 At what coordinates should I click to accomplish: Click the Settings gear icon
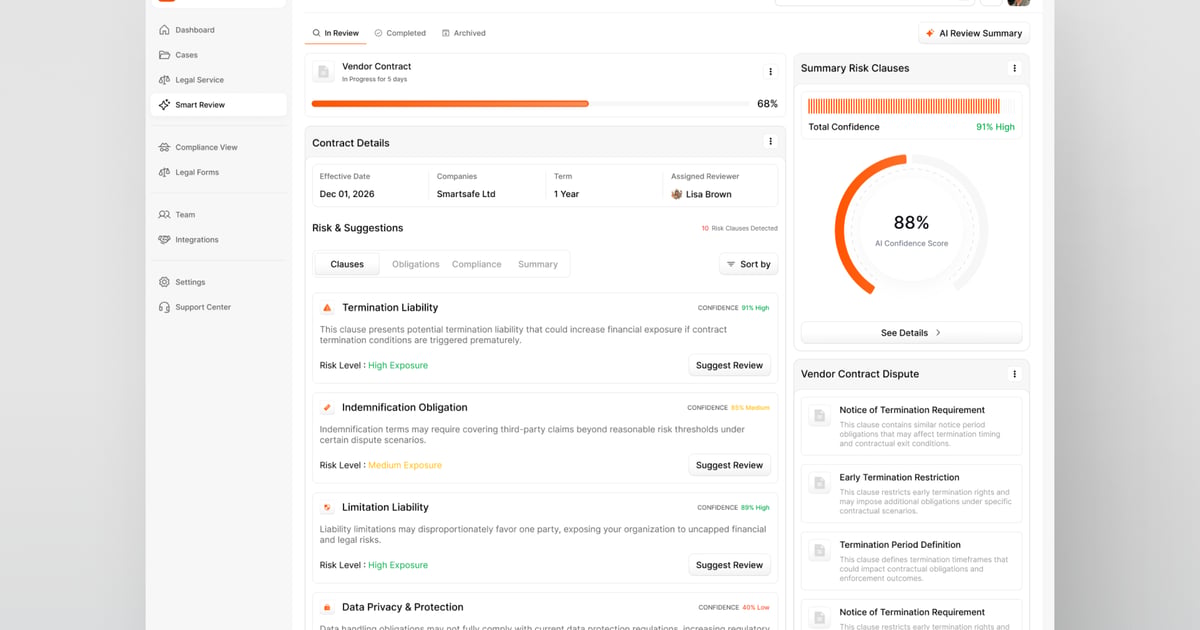point(164,282)
